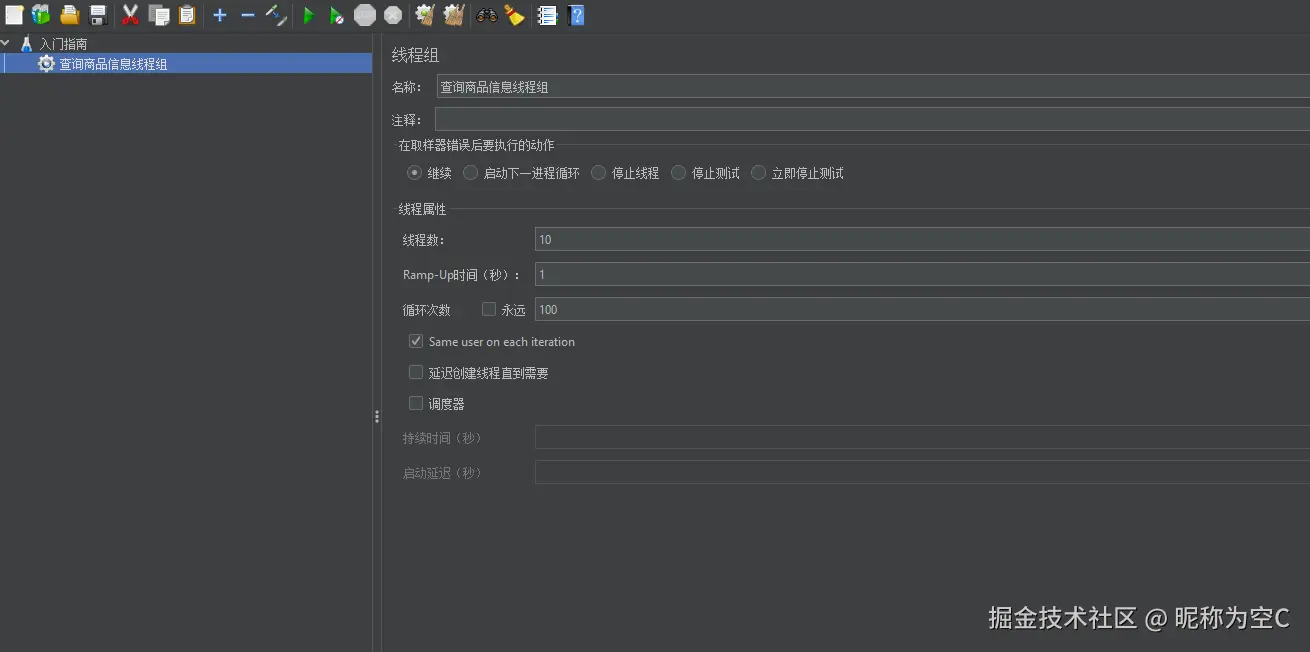Click the gear icon of 查询商品信息线程组
Screen dimensions: 1310x652
point(46,63)
